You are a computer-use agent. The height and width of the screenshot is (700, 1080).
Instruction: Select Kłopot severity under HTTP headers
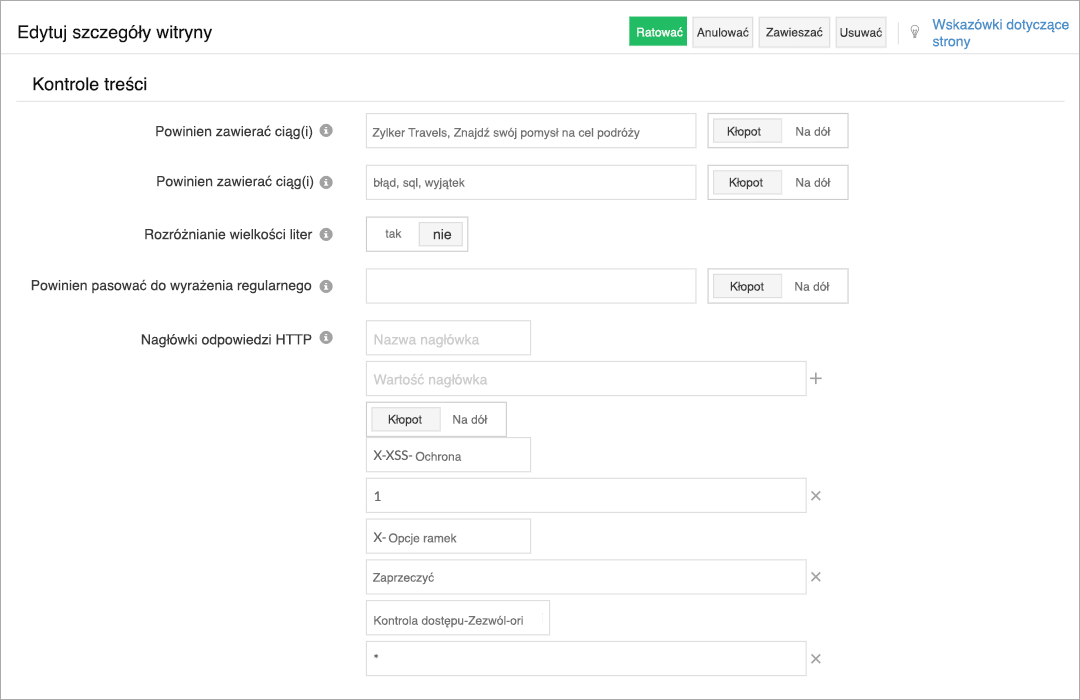(x=405, y=419)
